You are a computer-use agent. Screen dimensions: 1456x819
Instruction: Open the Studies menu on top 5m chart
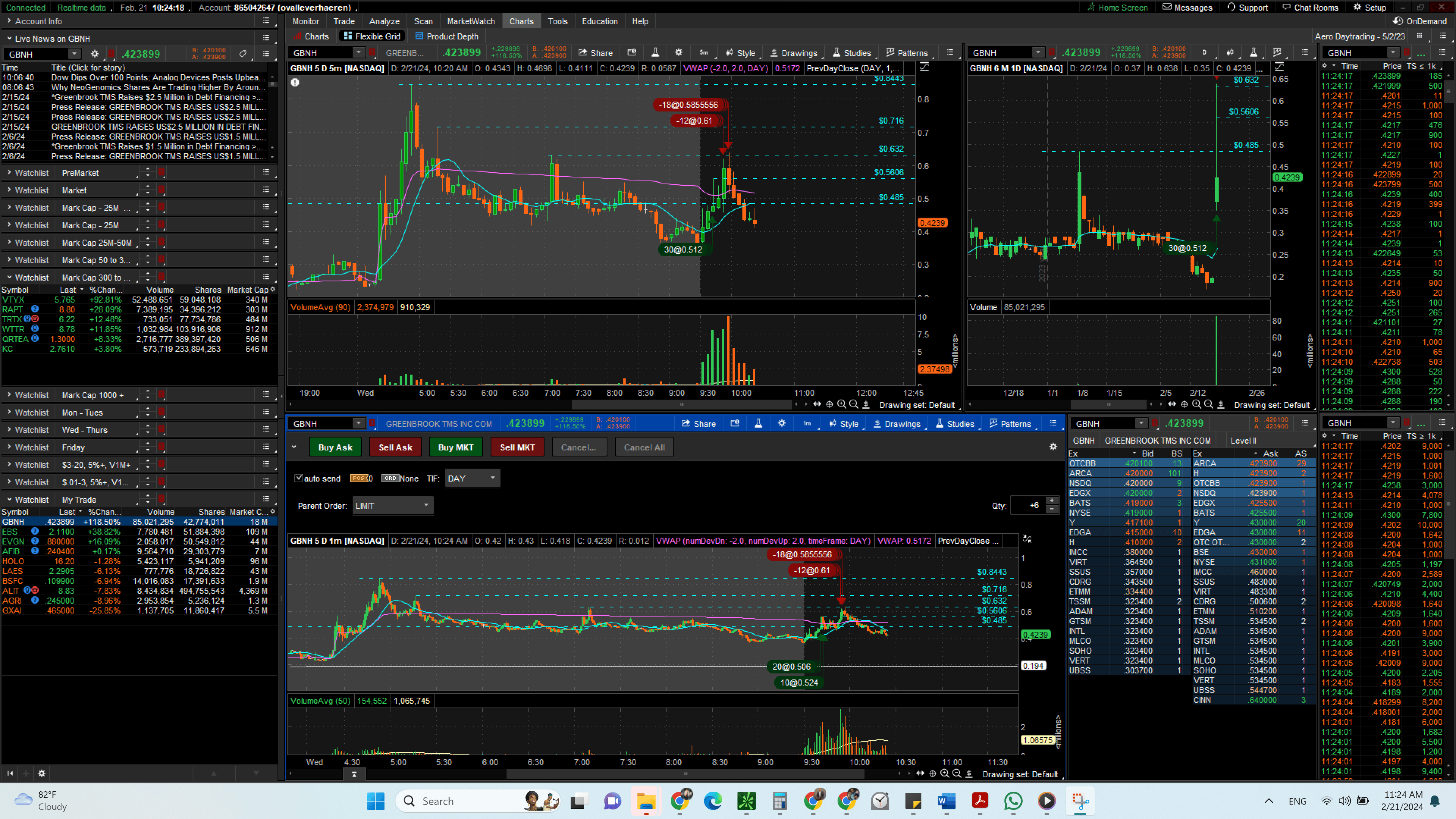852,53
